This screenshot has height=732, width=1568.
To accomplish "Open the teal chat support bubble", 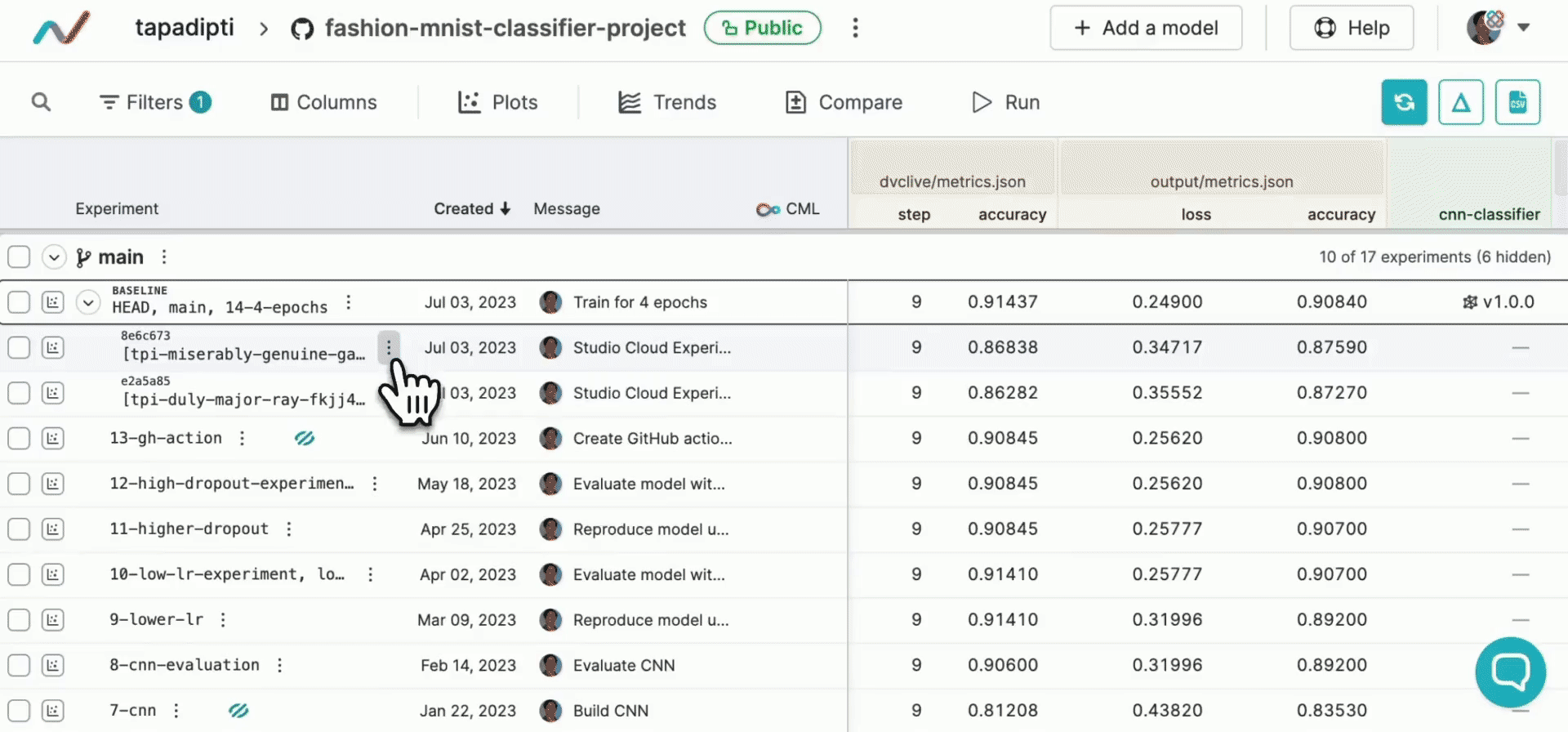I will coord(1510,672).
